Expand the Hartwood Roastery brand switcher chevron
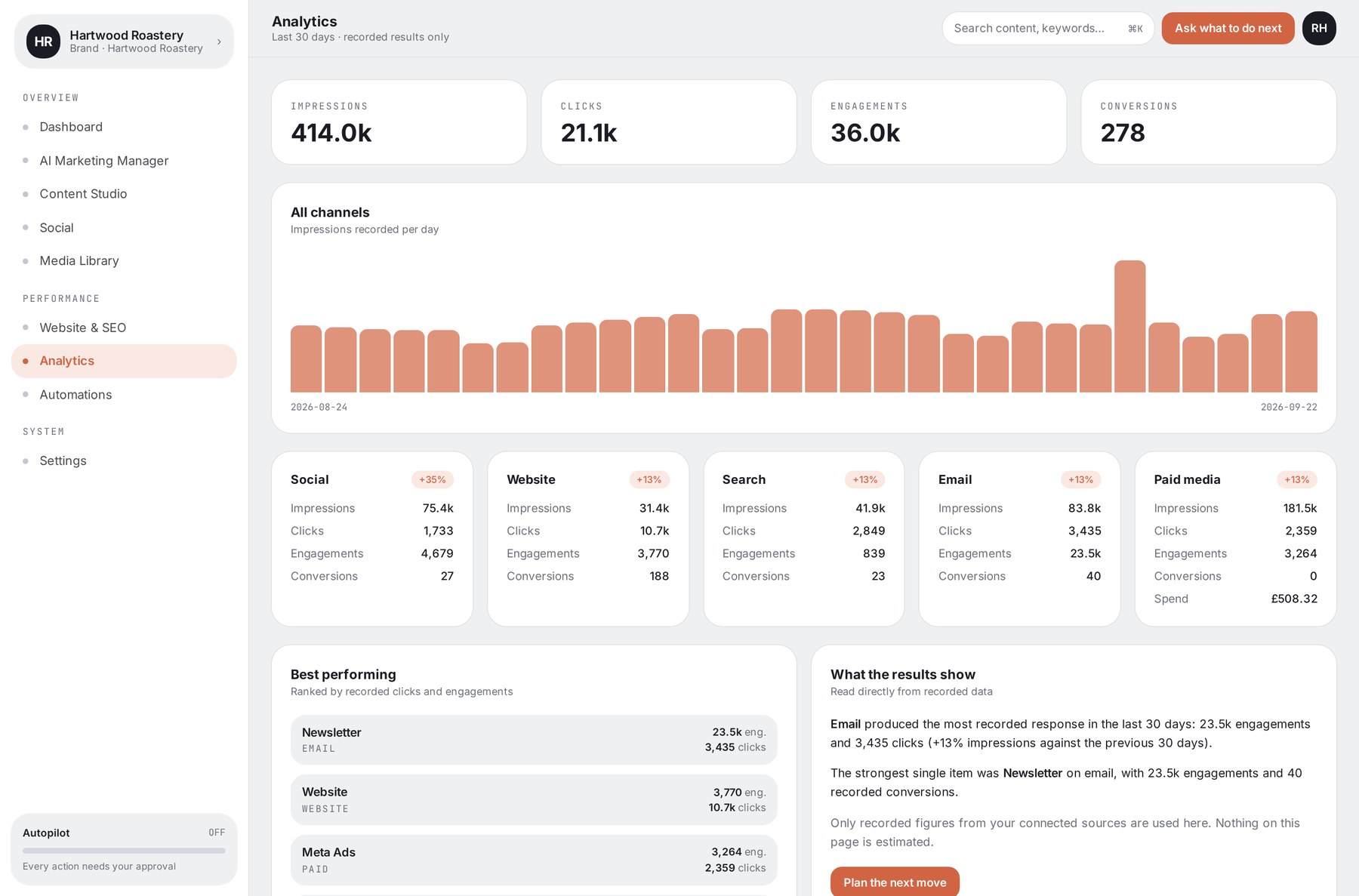The width and height of the screenshot is (1359, 896). point(219,42)
